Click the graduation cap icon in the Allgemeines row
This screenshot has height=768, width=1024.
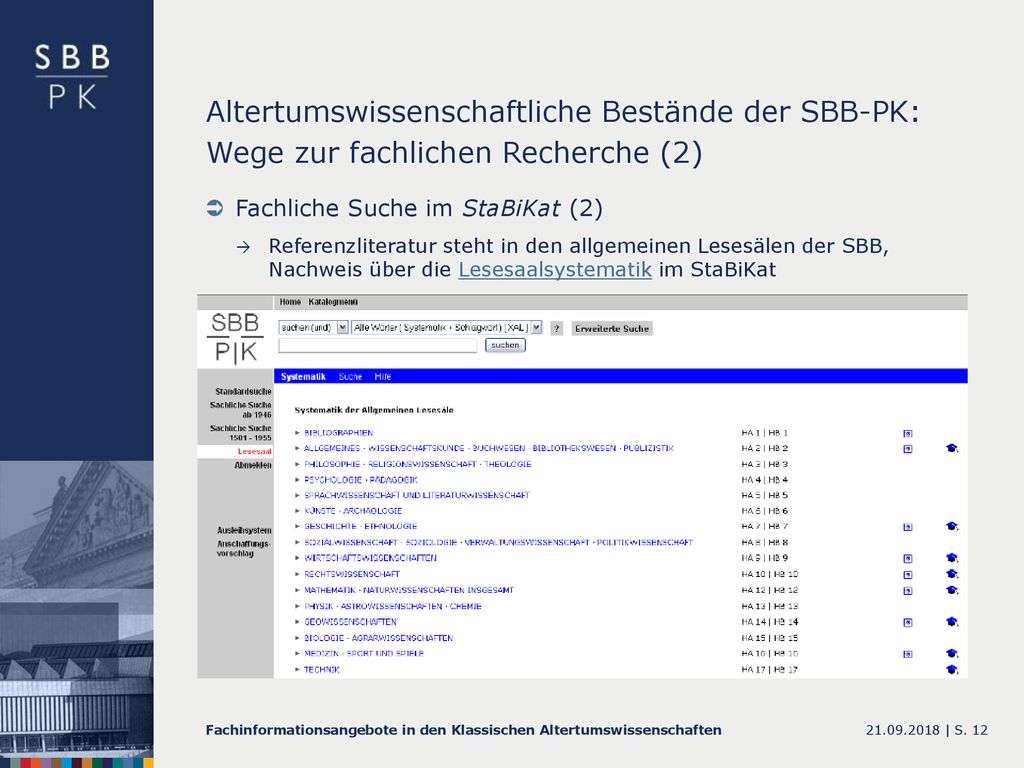[x=952, y=448]
